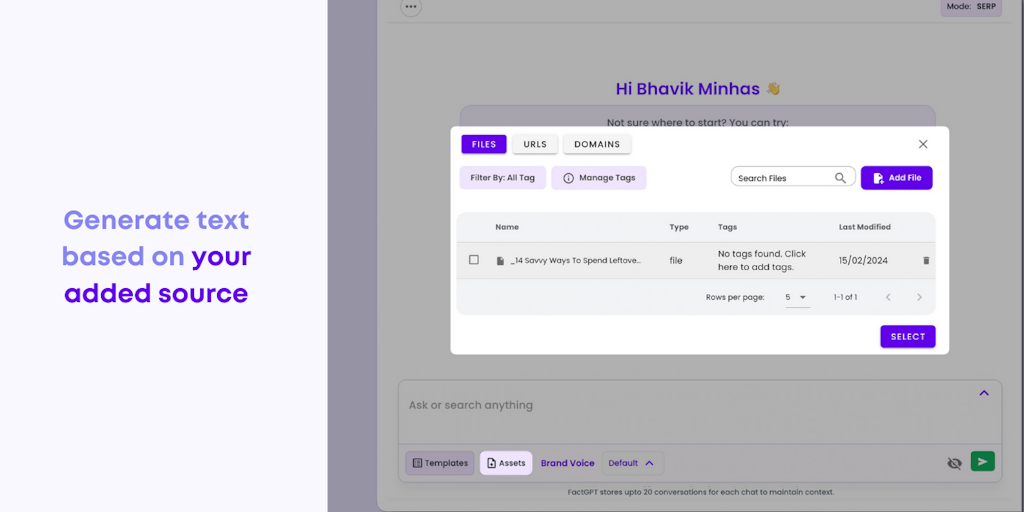
Task: Go to previous page of files
Action: point(887,297)
